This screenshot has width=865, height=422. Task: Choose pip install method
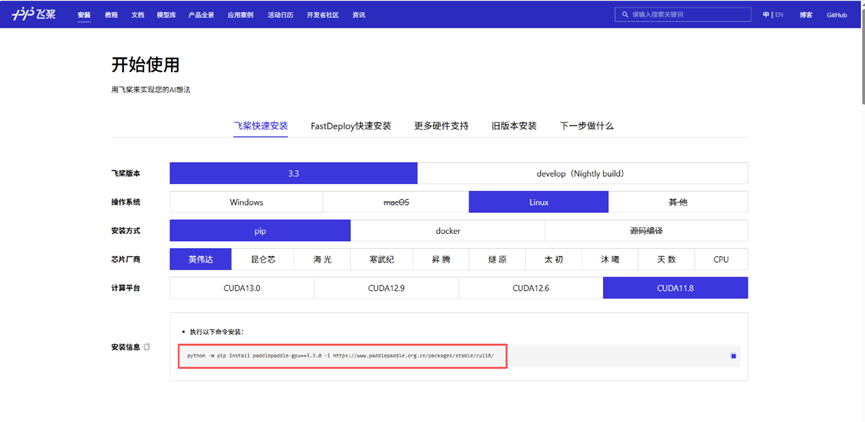point(260,231)
